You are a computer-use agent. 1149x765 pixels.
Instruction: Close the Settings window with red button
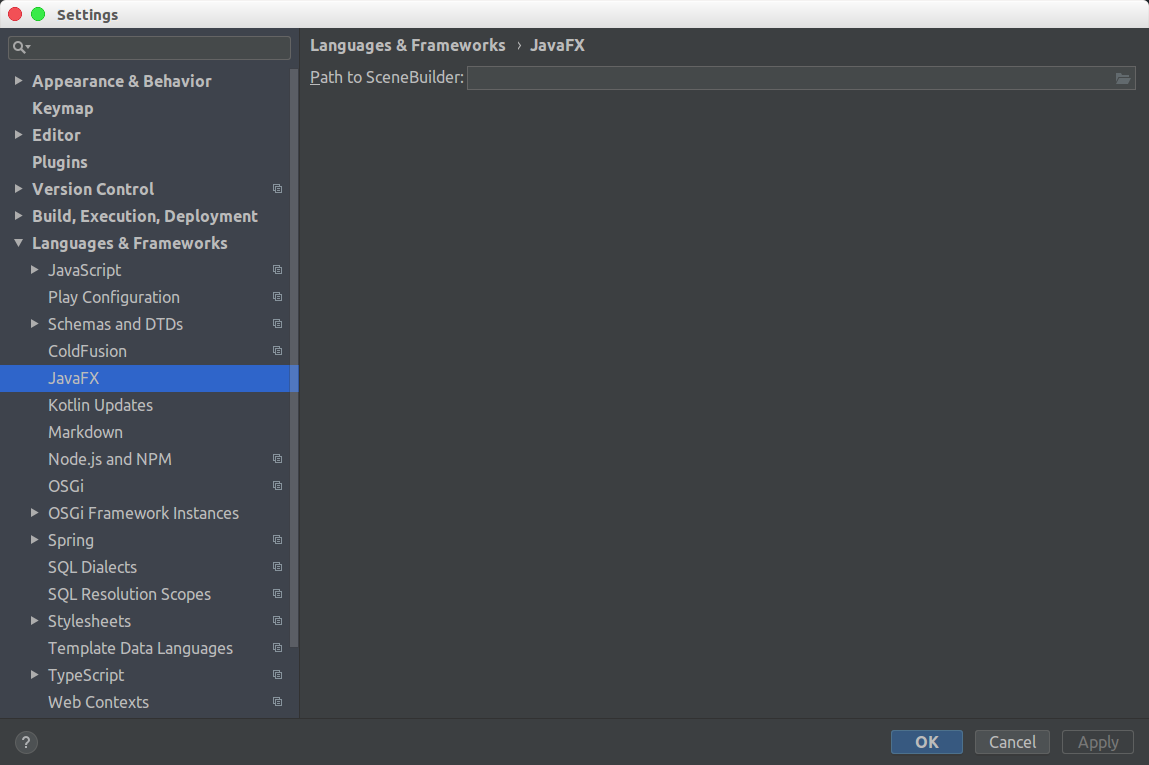[x=15, y=15]
